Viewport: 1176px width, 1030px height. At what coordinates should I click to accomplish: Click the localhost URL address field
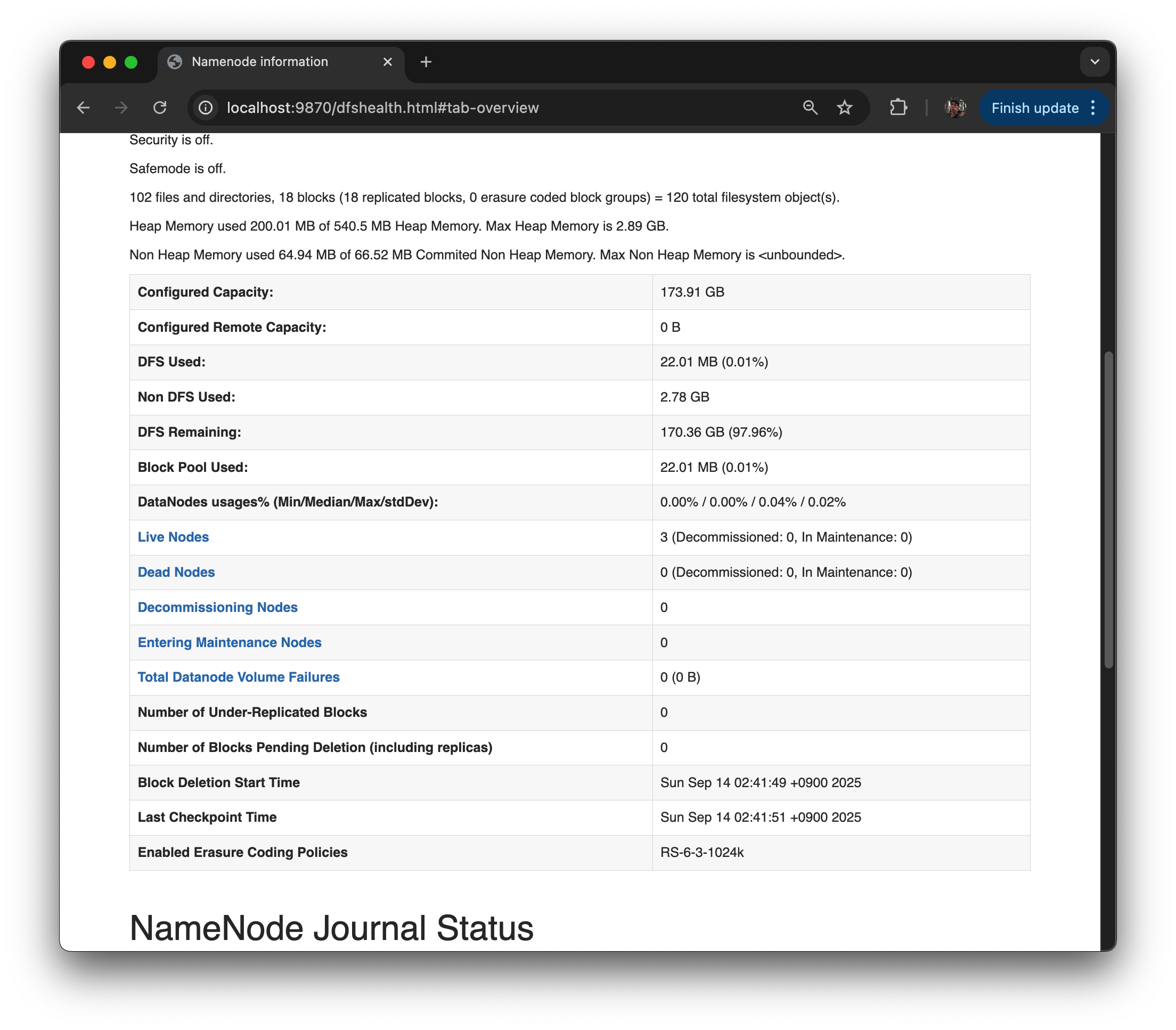[382, 108]
